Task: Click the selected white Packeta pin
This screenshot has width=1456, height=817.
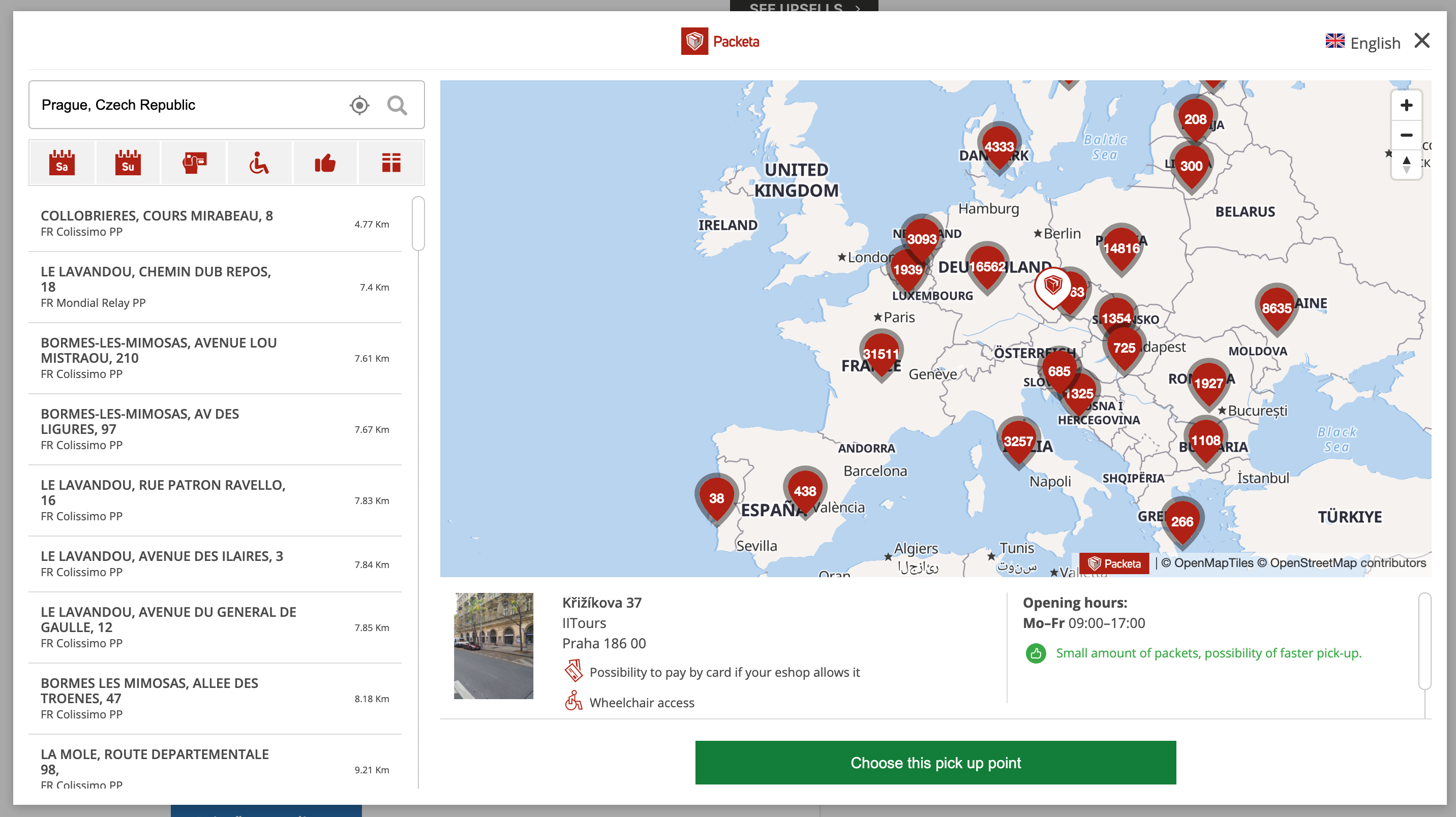Action: click(x=1052, y=286)
